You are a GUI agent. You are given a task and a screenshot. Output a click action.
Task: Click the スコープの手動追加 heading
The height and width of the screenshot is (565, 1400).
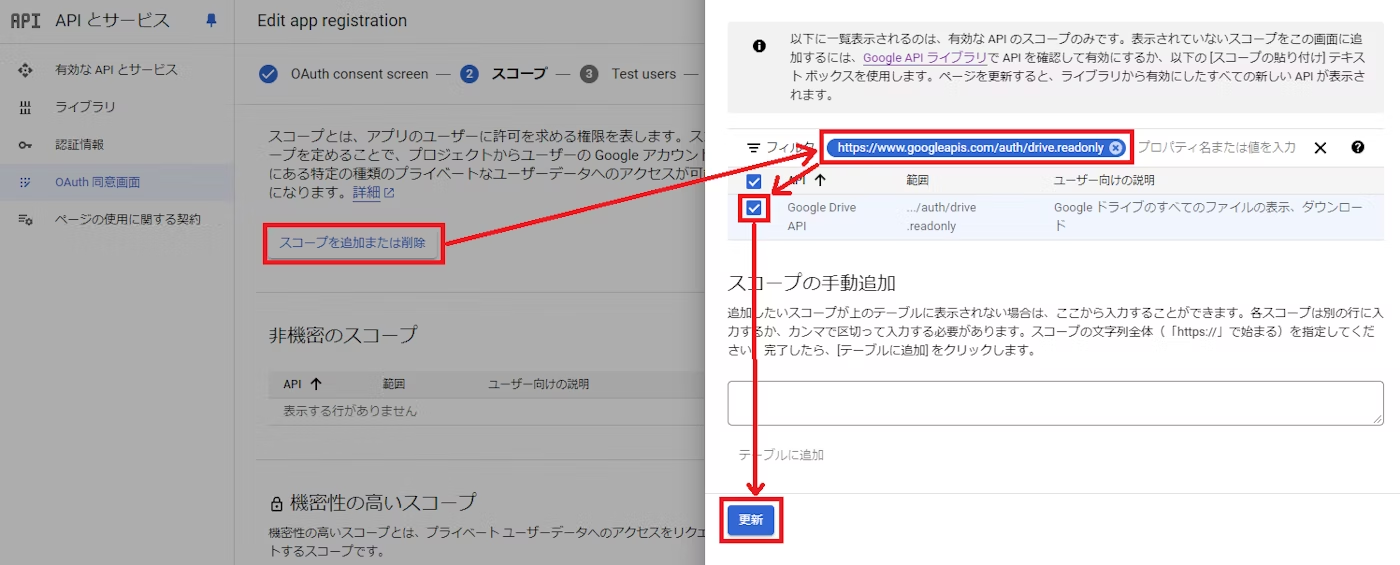tap(811, 283)
